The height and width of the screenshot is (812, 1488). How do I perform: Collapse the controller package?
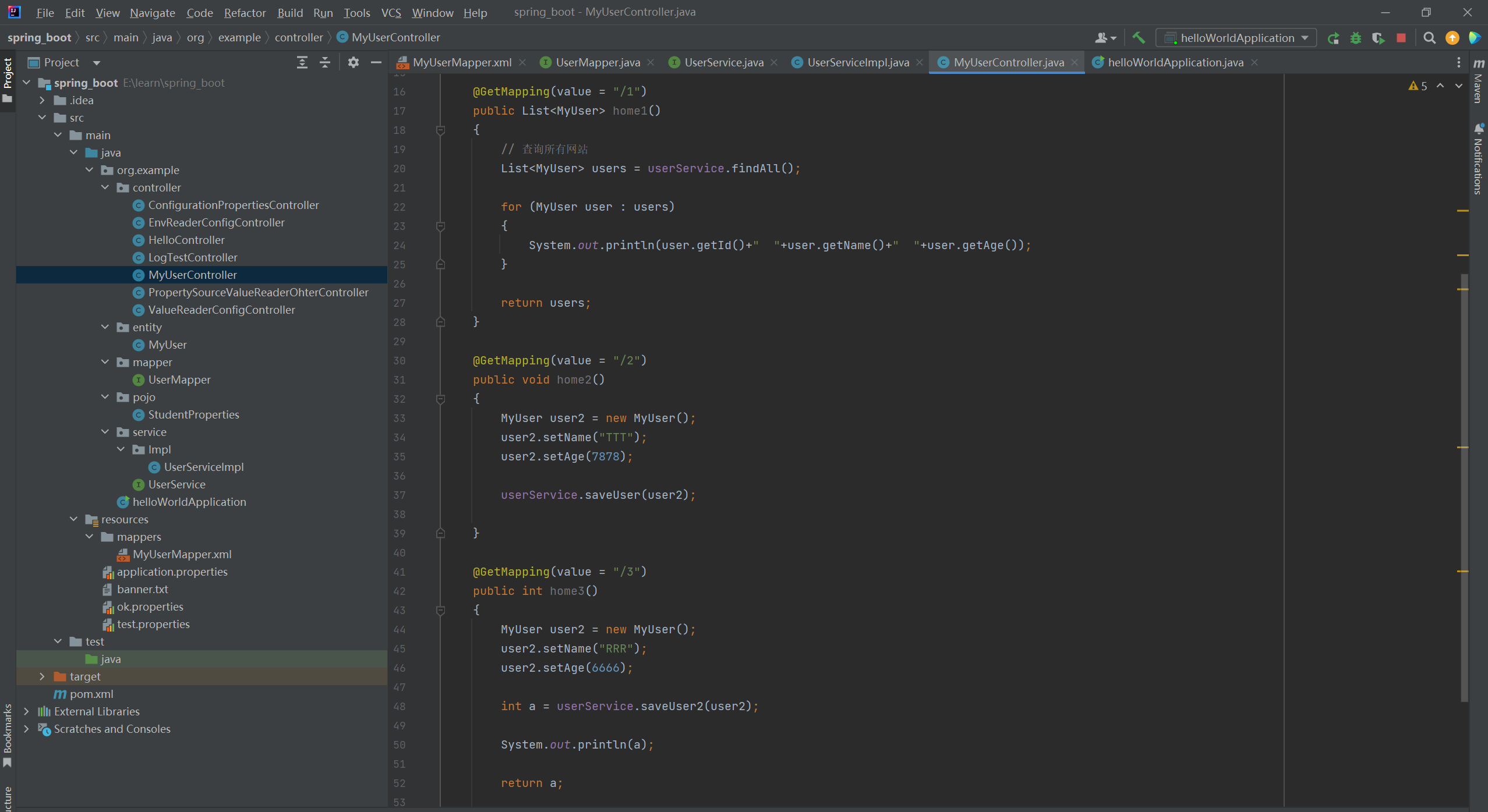pyautogui.click(x=105, y=187)
